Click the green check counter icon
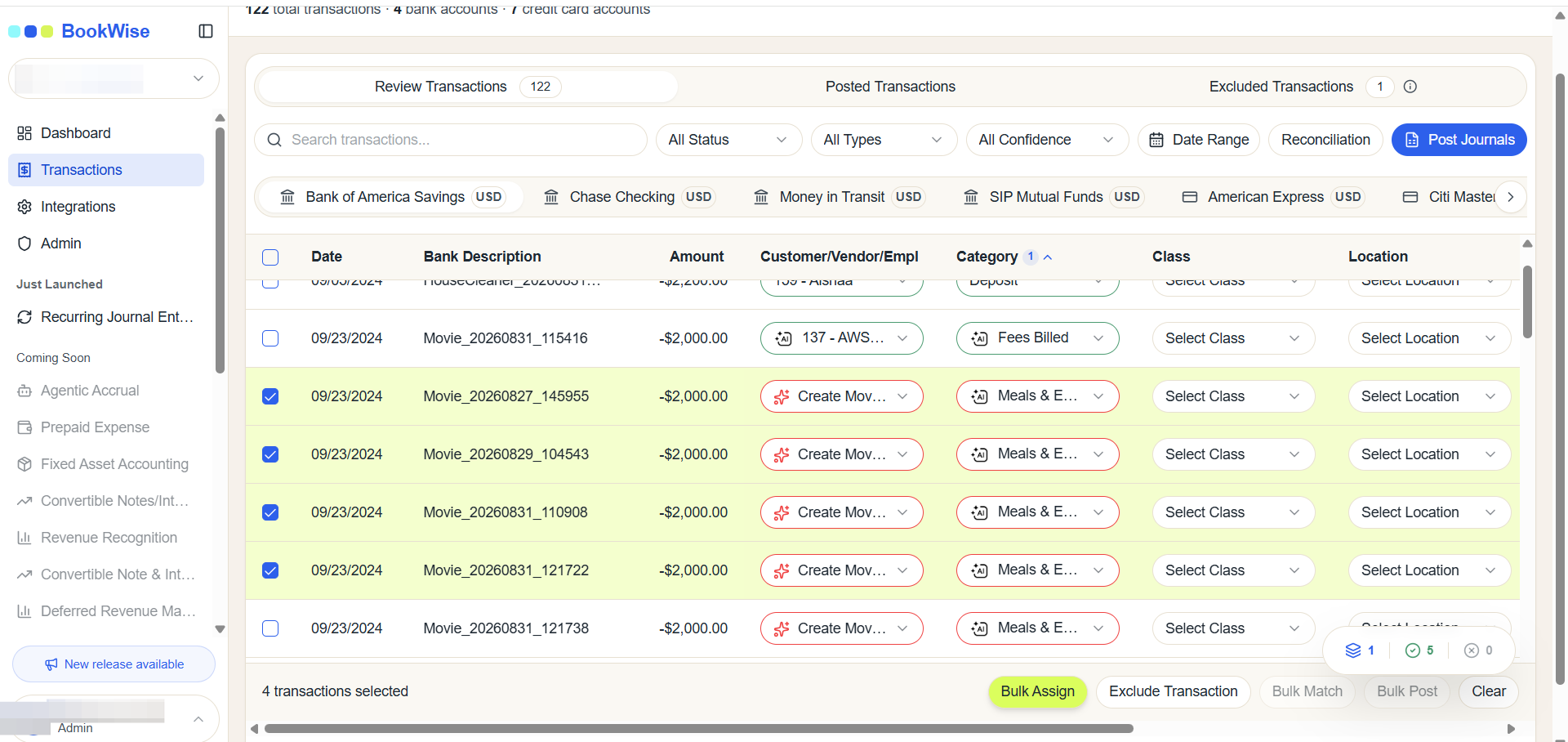The height and width of the screenshot is (742, 1568). pos(1413,650)
